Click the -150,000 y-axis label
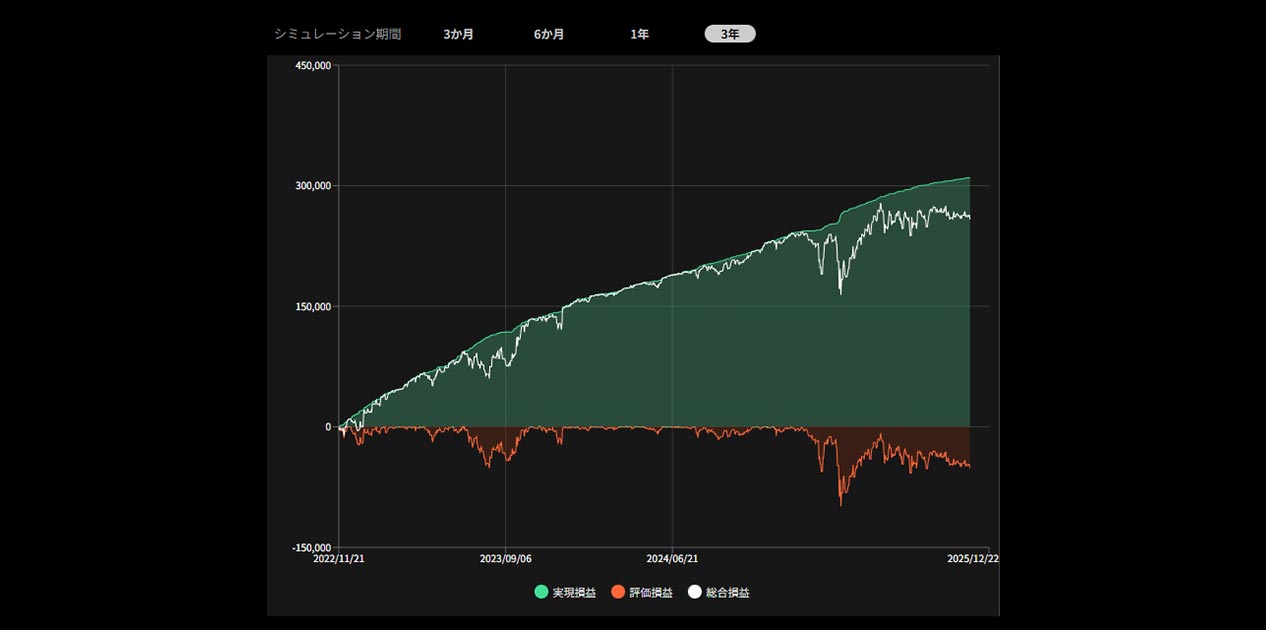 [311, 548]
